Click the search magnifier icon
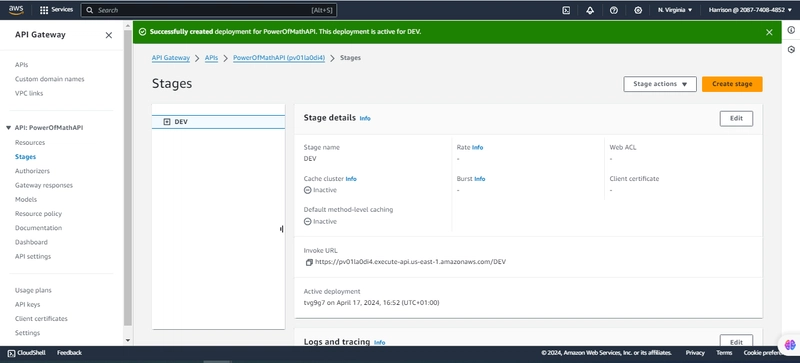 90,10
